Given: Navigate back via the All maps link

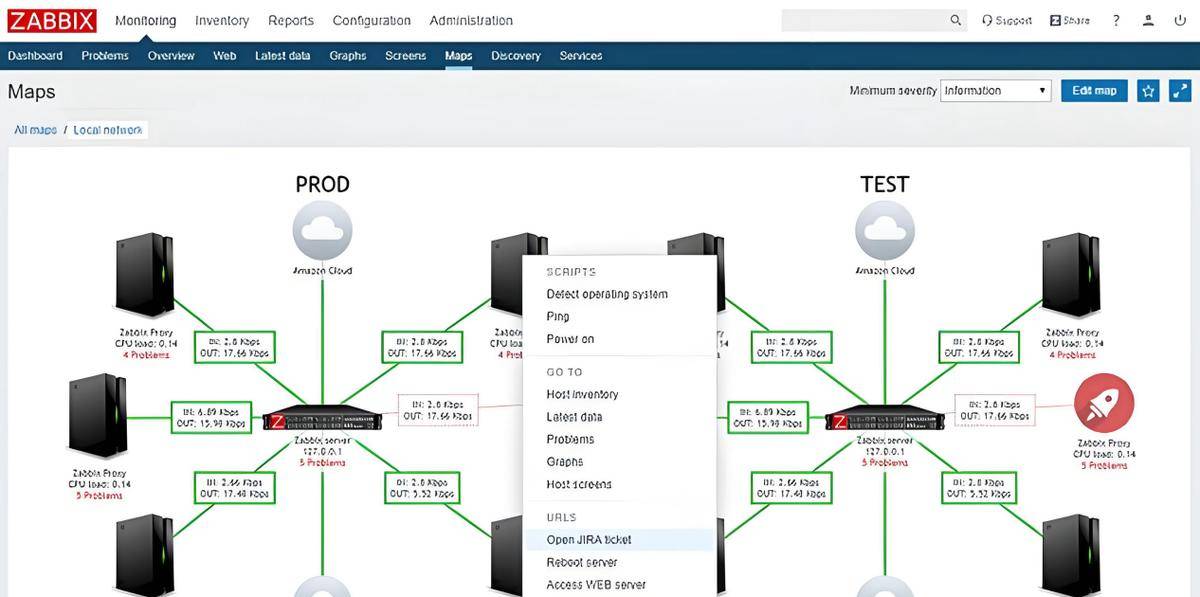Looking at the screenshot, I should click(x=33, y=129).
